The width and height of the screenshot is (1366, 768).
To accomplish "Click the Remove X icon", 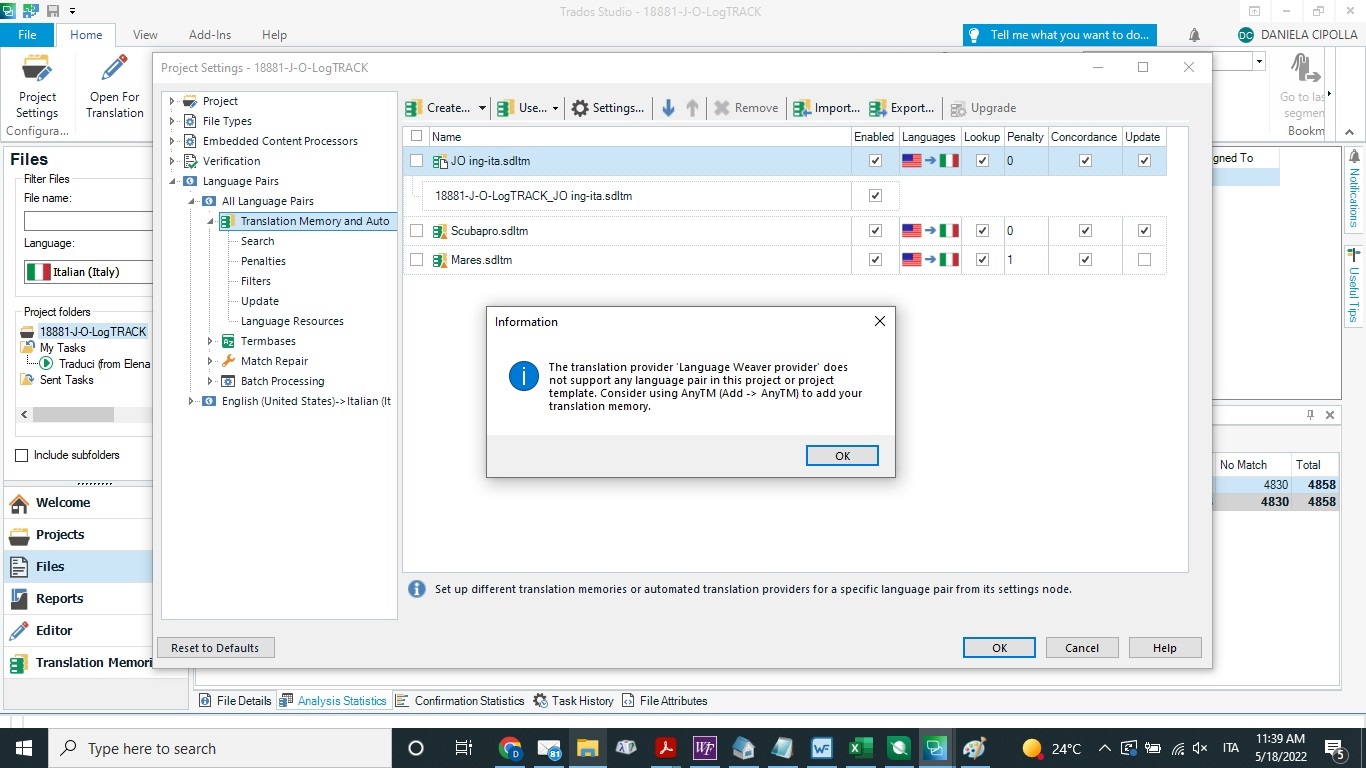I will (721, 108).
